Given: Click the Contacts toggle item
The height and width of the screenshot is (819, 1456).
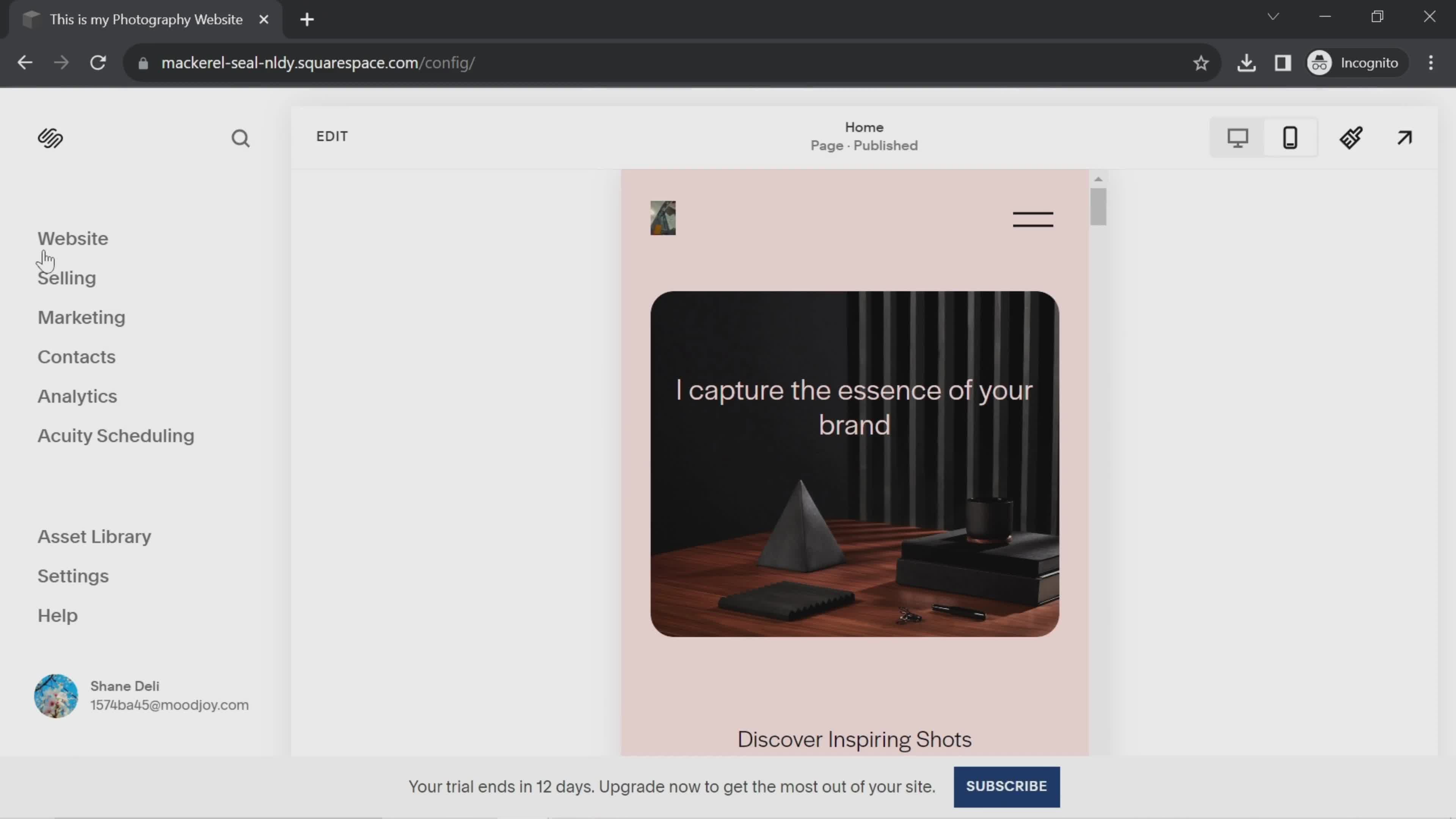Looking at the screenshot, I should [76, 356].
